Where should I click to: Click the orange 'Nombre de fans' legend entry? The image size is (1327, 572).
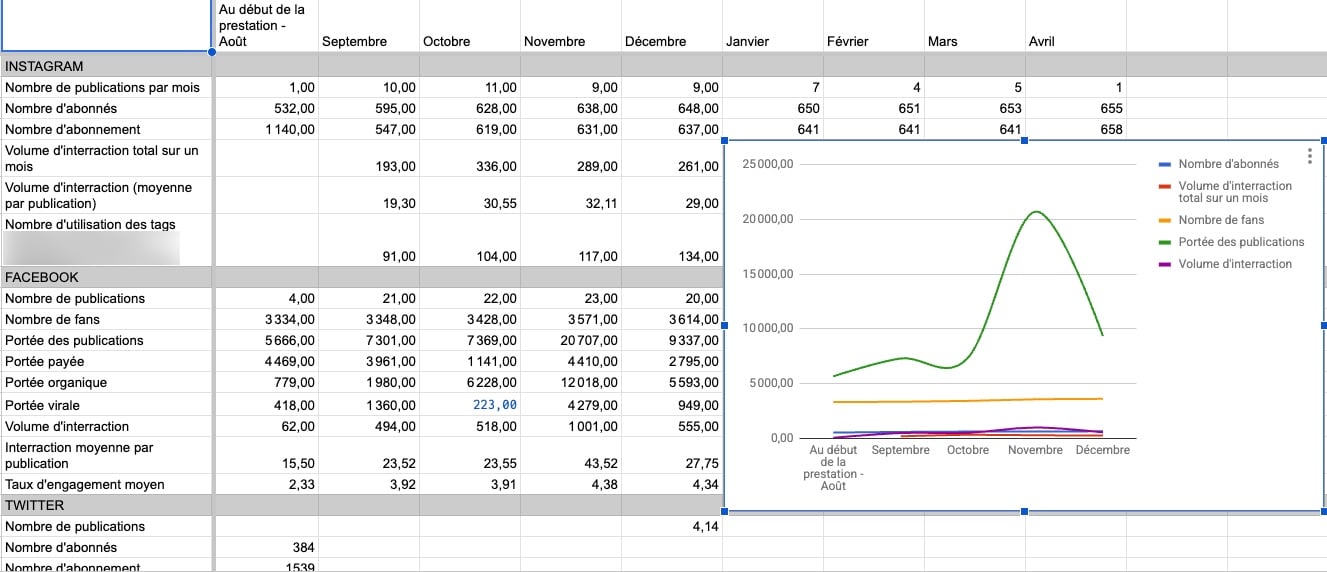tap(1211, 220)
